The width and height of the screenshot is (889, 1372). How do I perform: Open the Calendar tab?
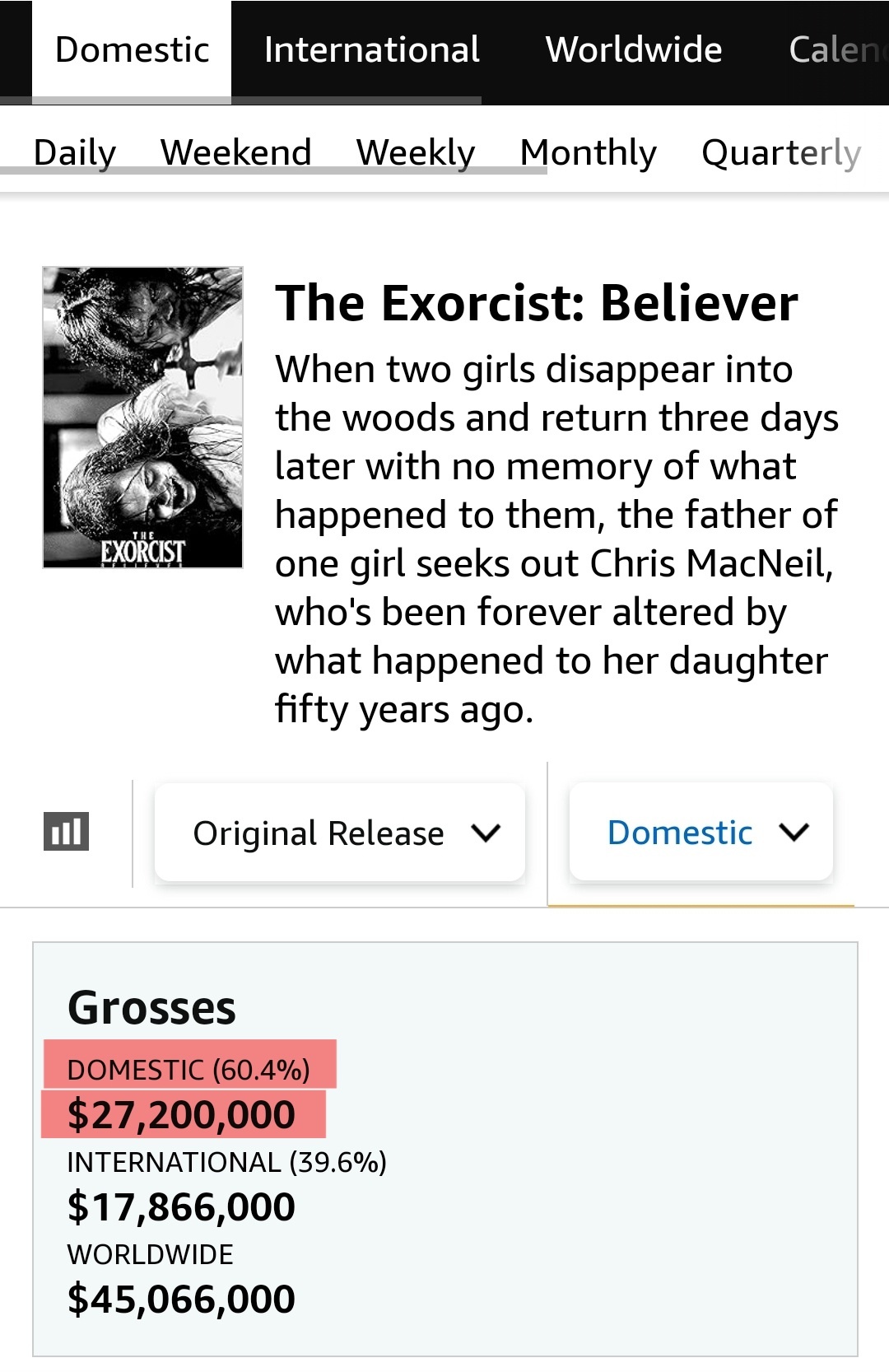(837, 50)
